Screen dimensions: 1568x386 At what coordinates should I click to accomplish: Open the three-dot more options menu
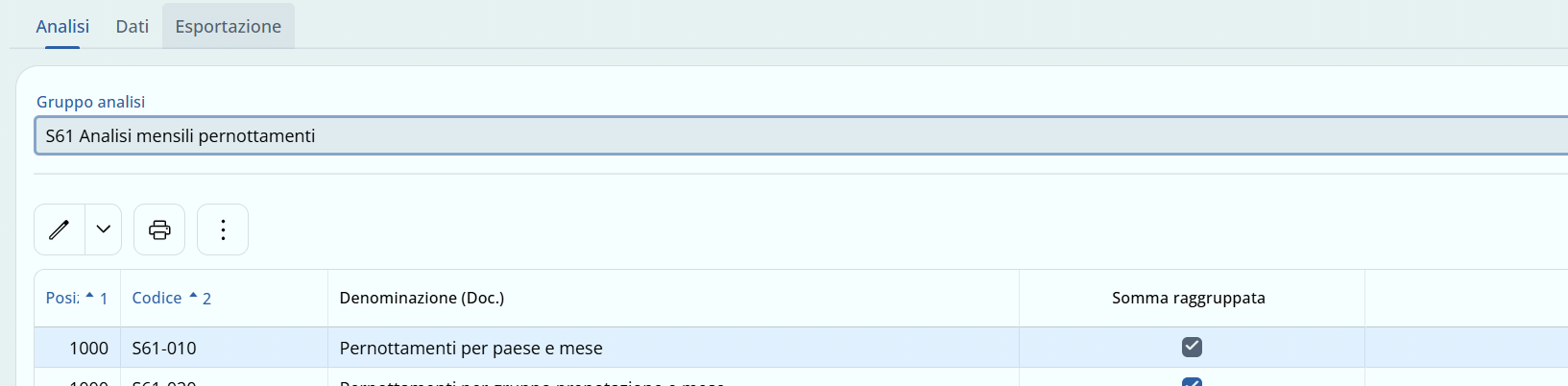point(223,229)
